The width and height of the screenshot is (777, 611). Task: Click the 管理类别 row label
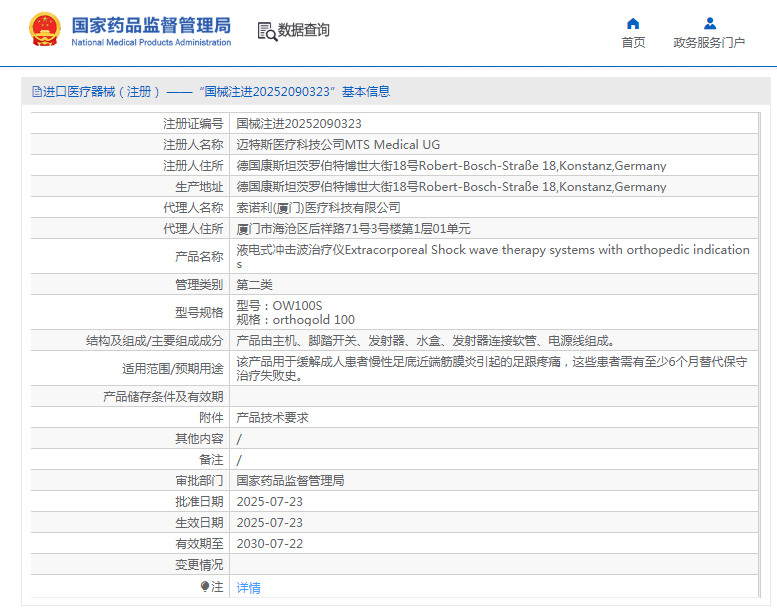tap(199, 284)
